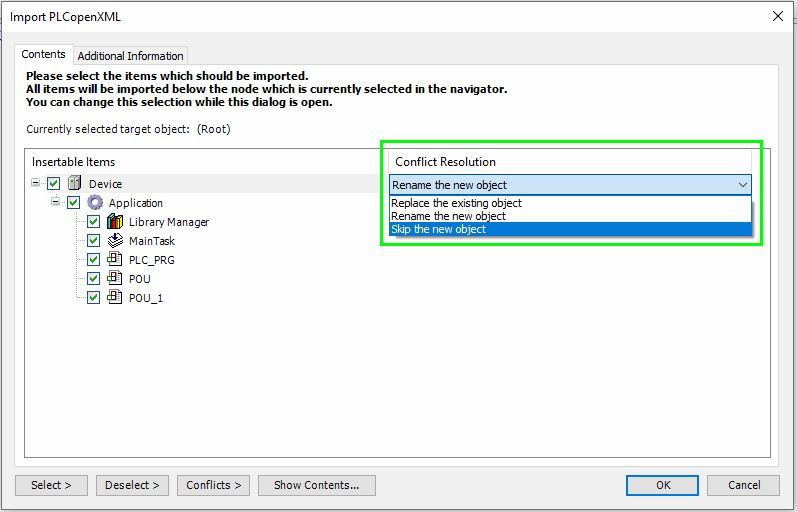Viewport: 797px width, 512px height.
Task: Open the Conflict Resolution dropdown arrow
Action: [x=743, y=185]
